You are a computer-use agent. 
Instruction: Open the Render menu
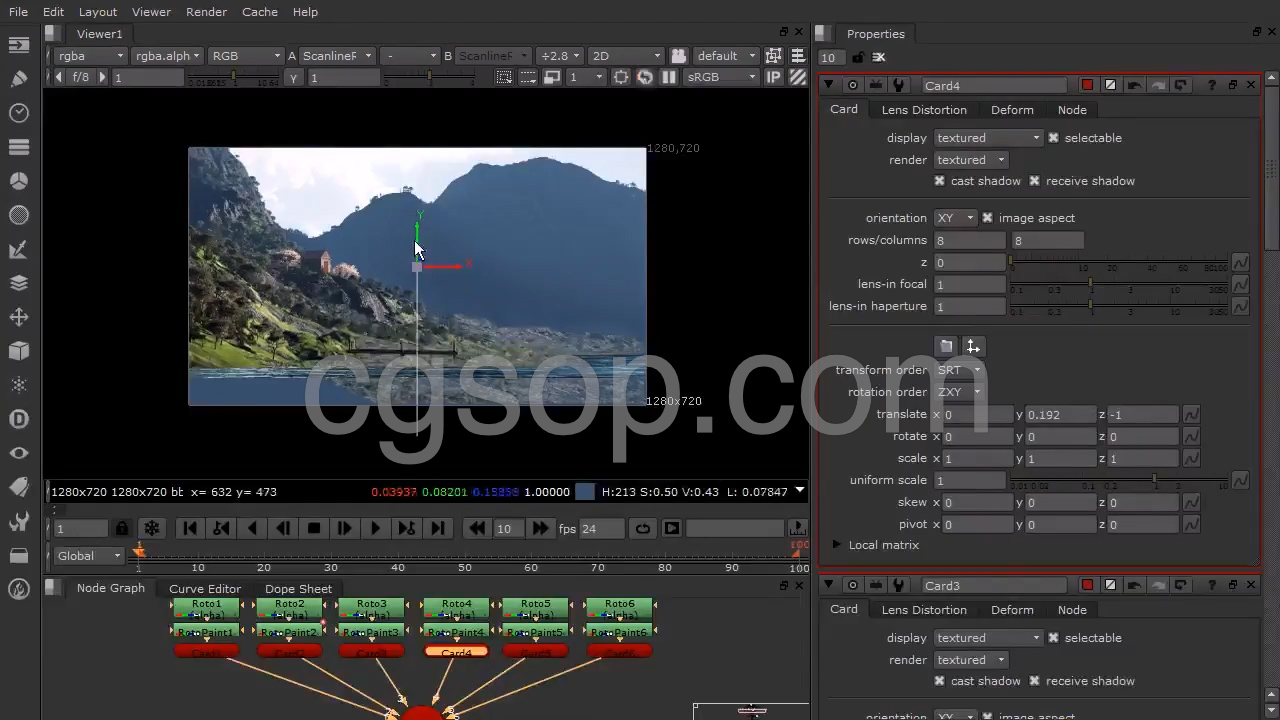tap(206, 12)
